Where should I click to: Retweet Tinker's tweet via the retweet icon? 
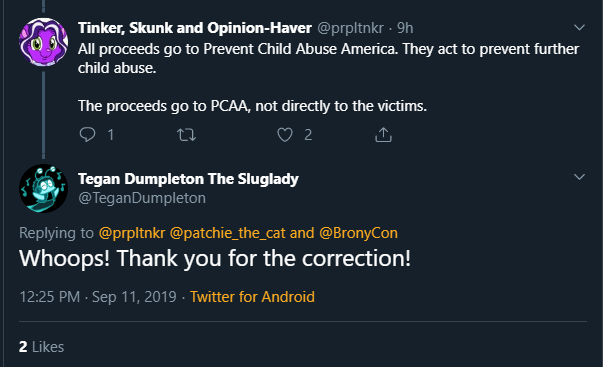187,135
